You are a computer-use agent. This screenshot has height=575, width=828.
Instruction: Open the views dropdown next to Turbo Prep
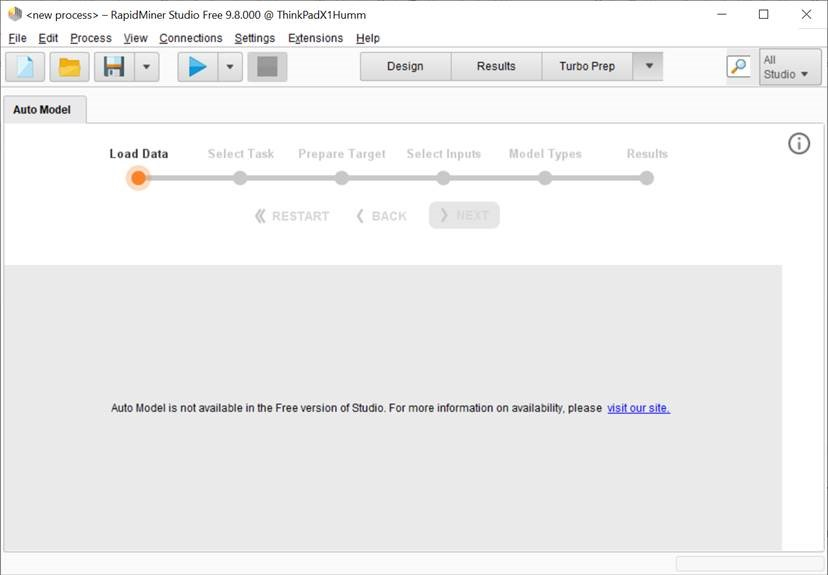[x=648, y=66]
